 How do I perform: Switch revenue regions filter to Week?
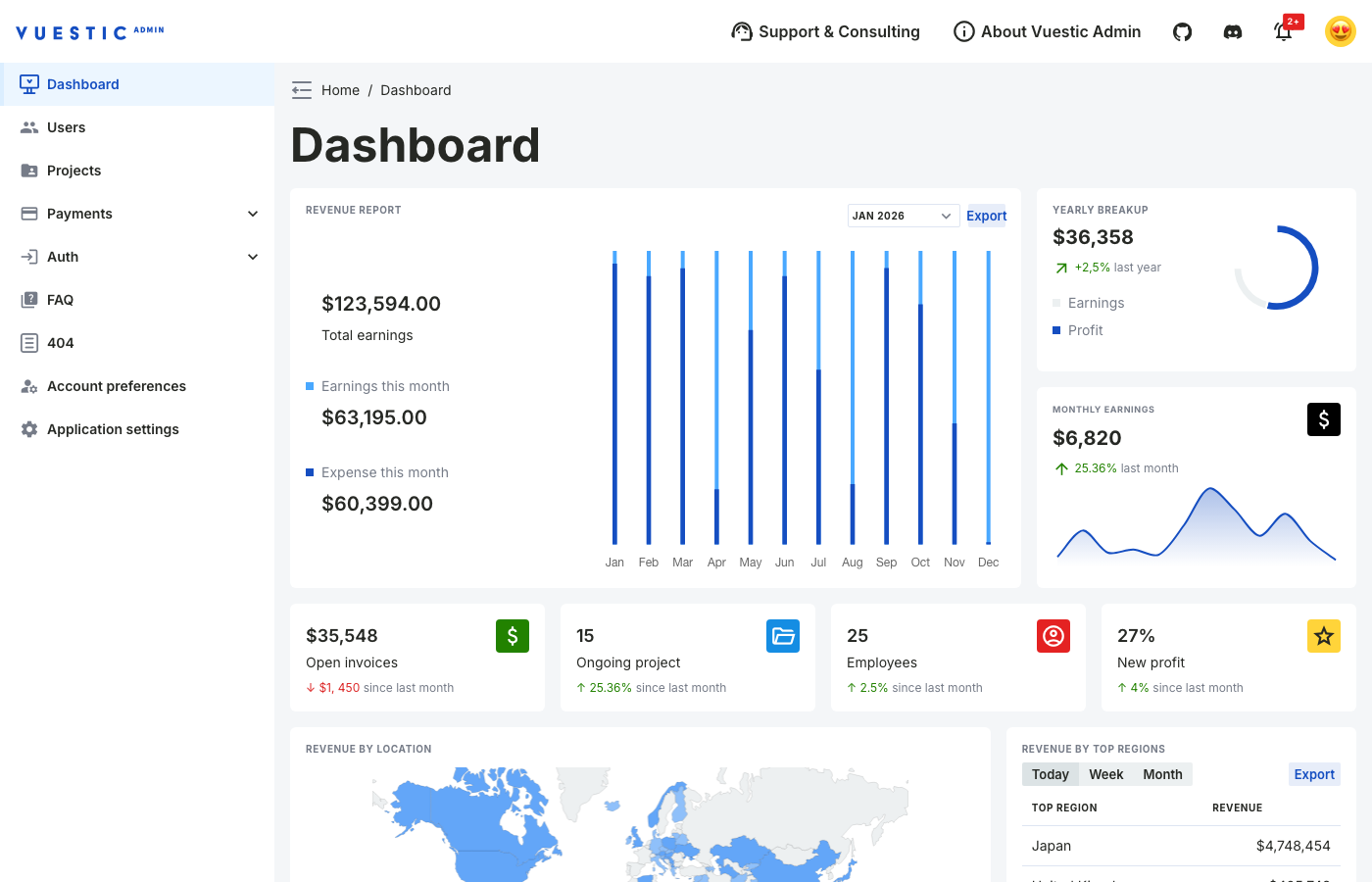1106,774
